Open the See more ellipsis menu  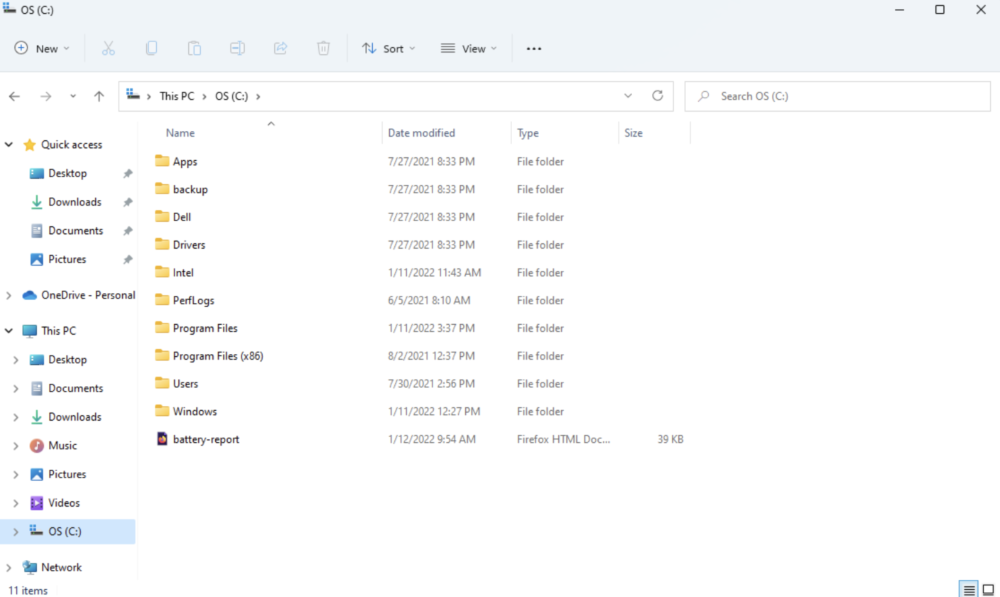(534, 48)
